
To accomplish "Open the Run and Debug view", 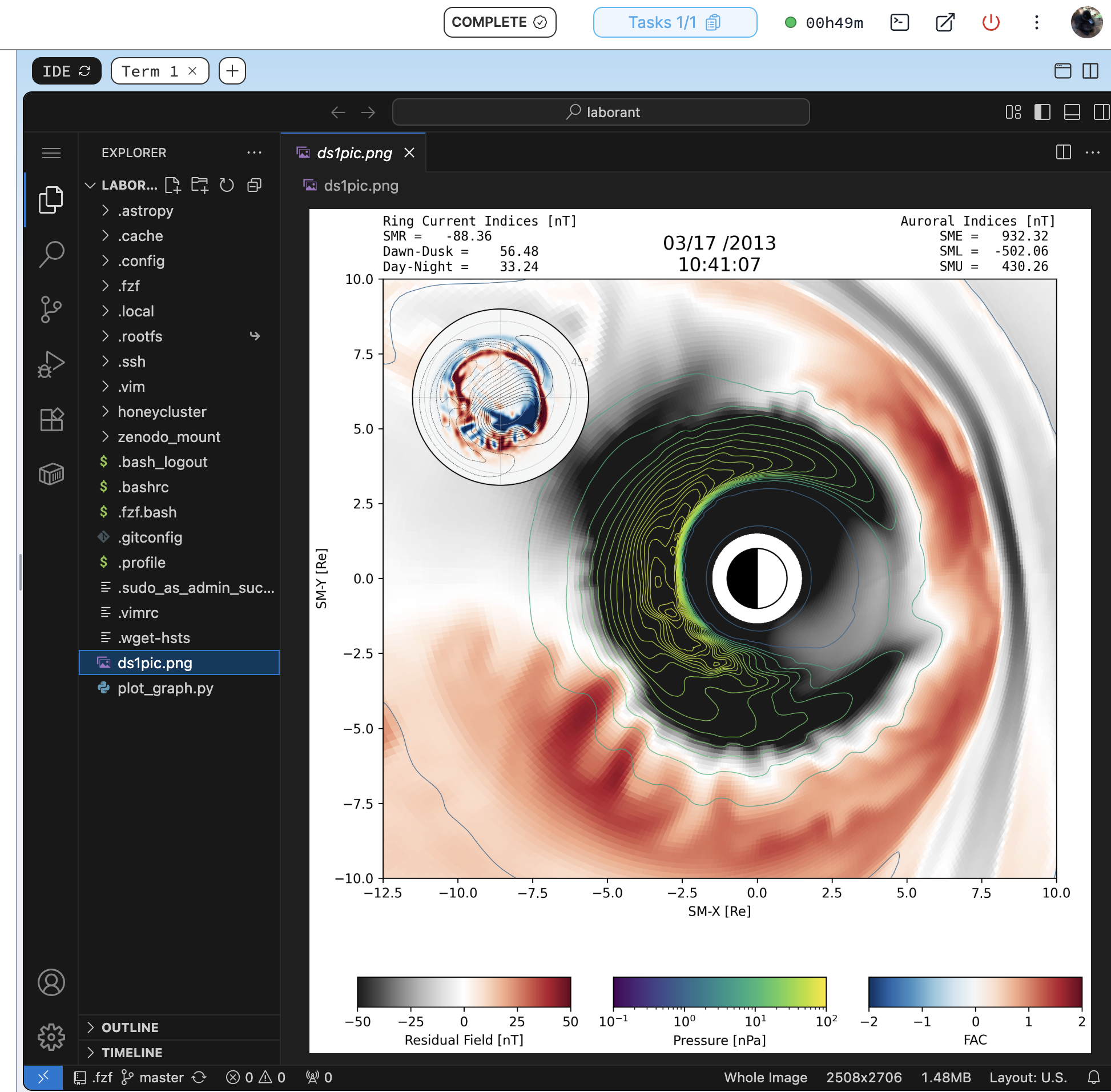I will pyautogui.click(x=51, y=365).
